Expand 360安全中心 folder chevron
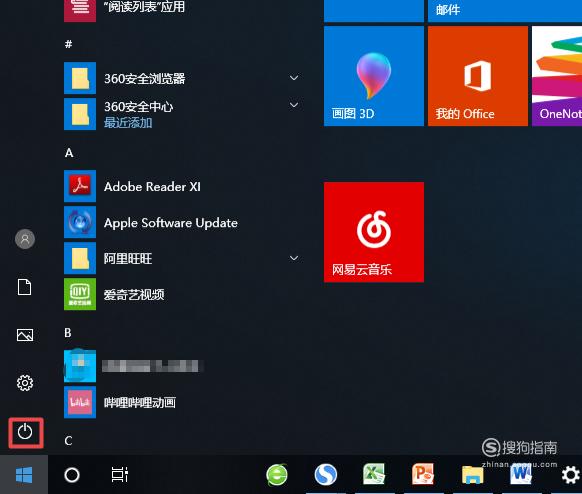 point(294,105)
